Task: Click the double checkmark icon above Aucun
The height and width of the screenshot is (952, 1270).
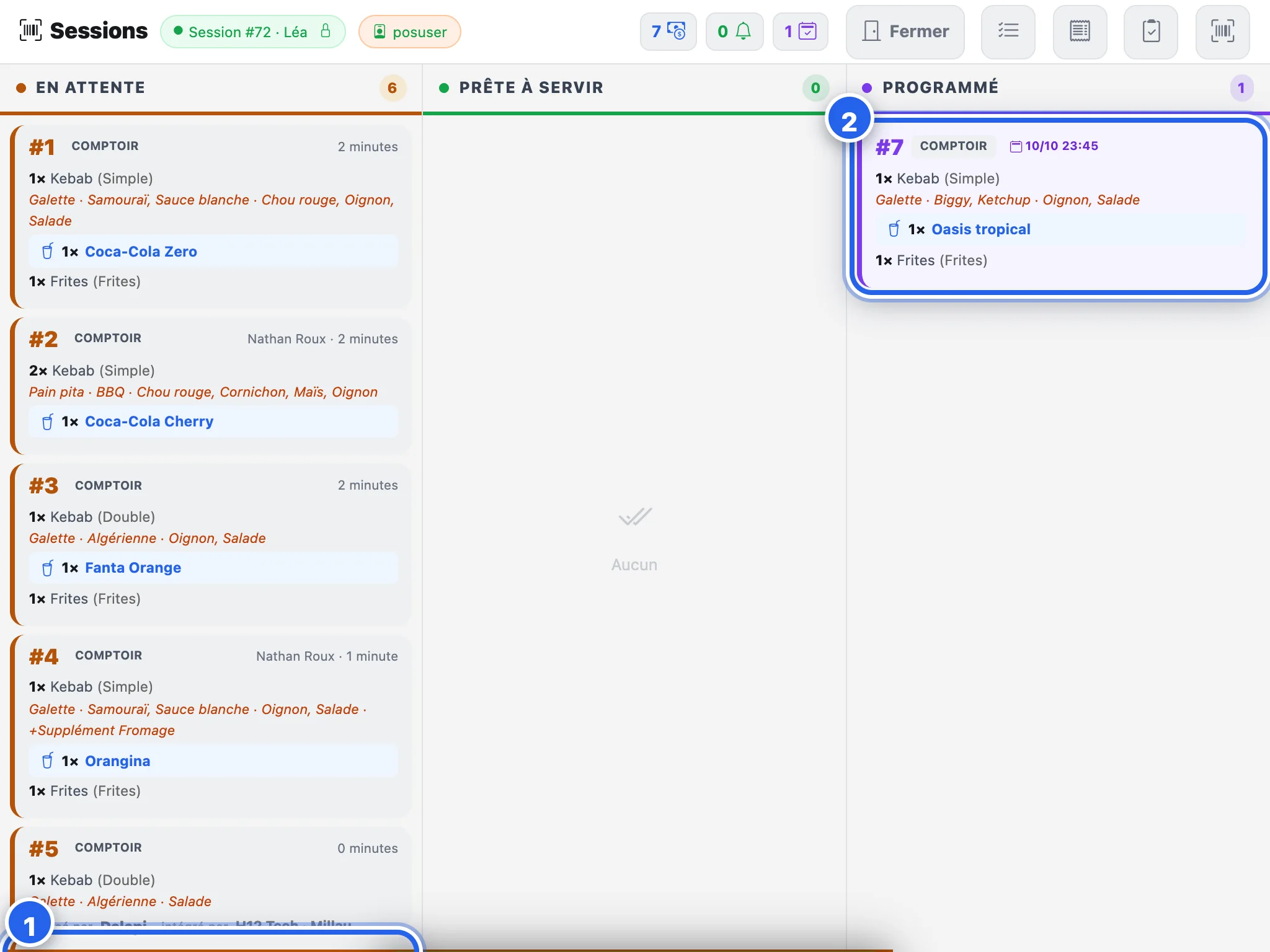Action: pyautogui.click(x=635, y=516)
